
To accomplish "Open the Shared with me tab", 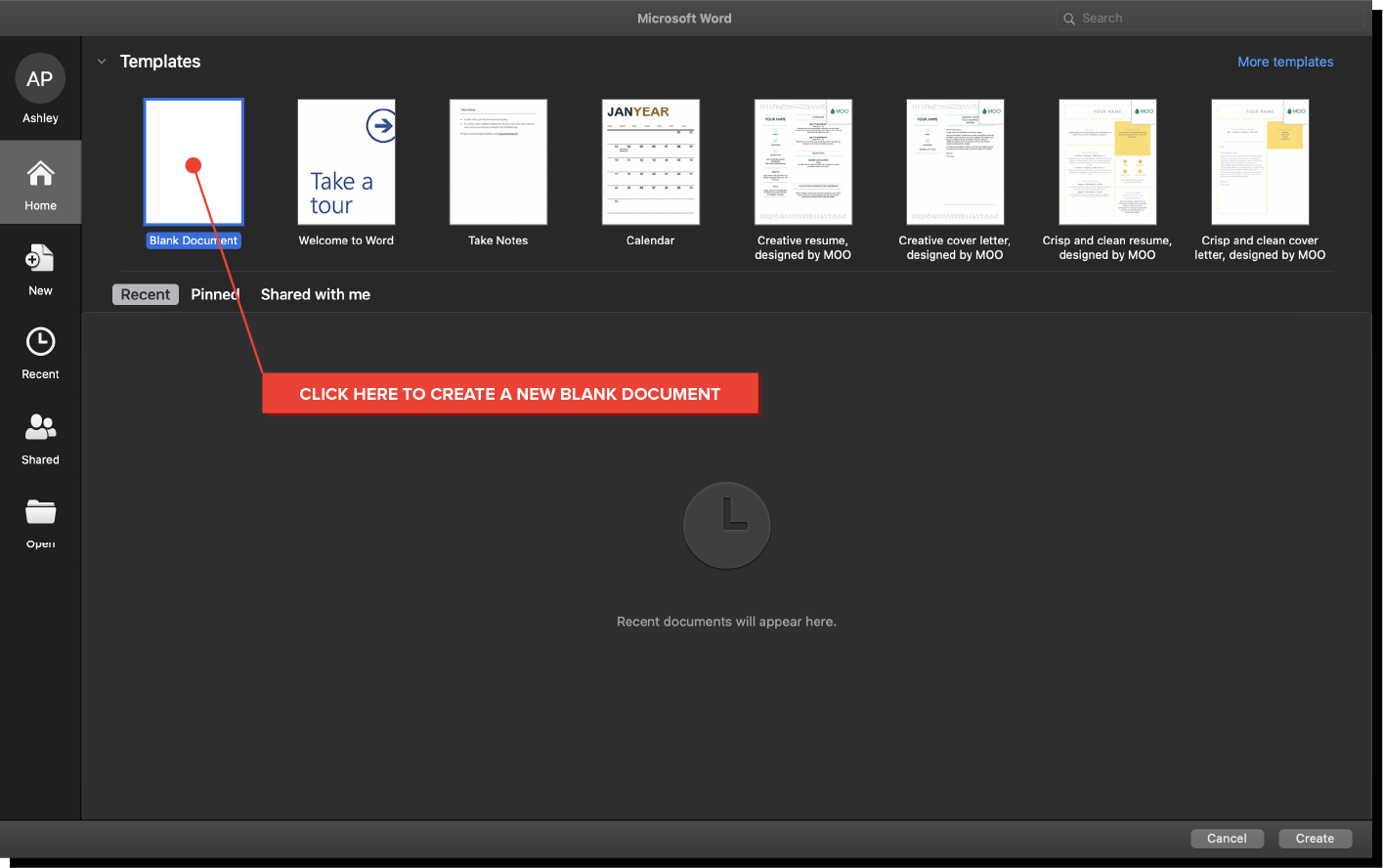I will coord(316,294).
